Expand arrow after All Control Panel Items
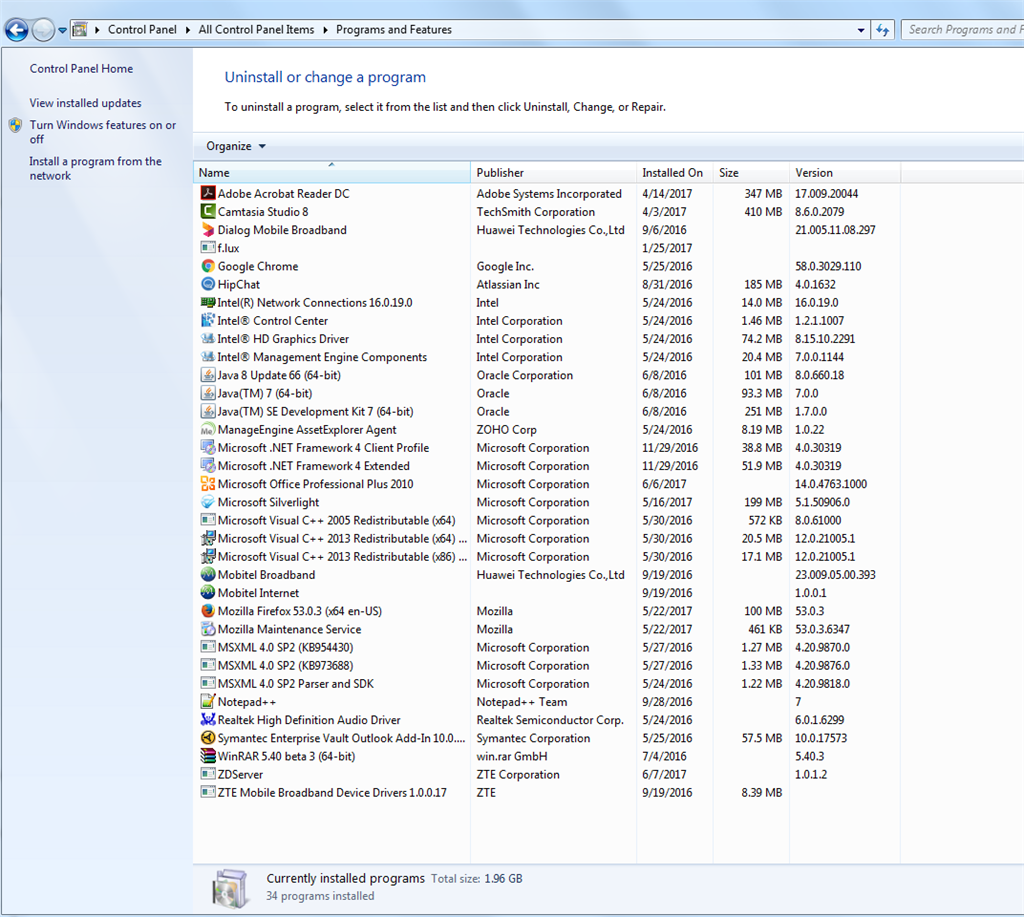Image resolution: width=1024 pixels, height=917 pixels. (x=325, y=30)
